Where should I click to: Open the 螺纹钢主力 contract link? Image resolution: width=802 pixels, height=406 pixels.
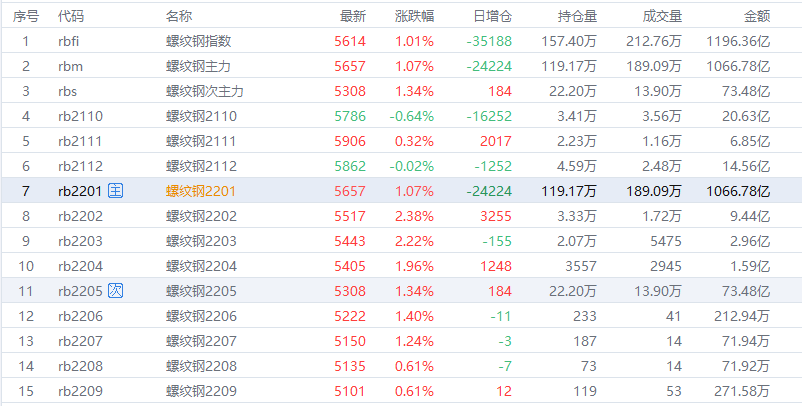pyautogui.click(x=198, y=66)
